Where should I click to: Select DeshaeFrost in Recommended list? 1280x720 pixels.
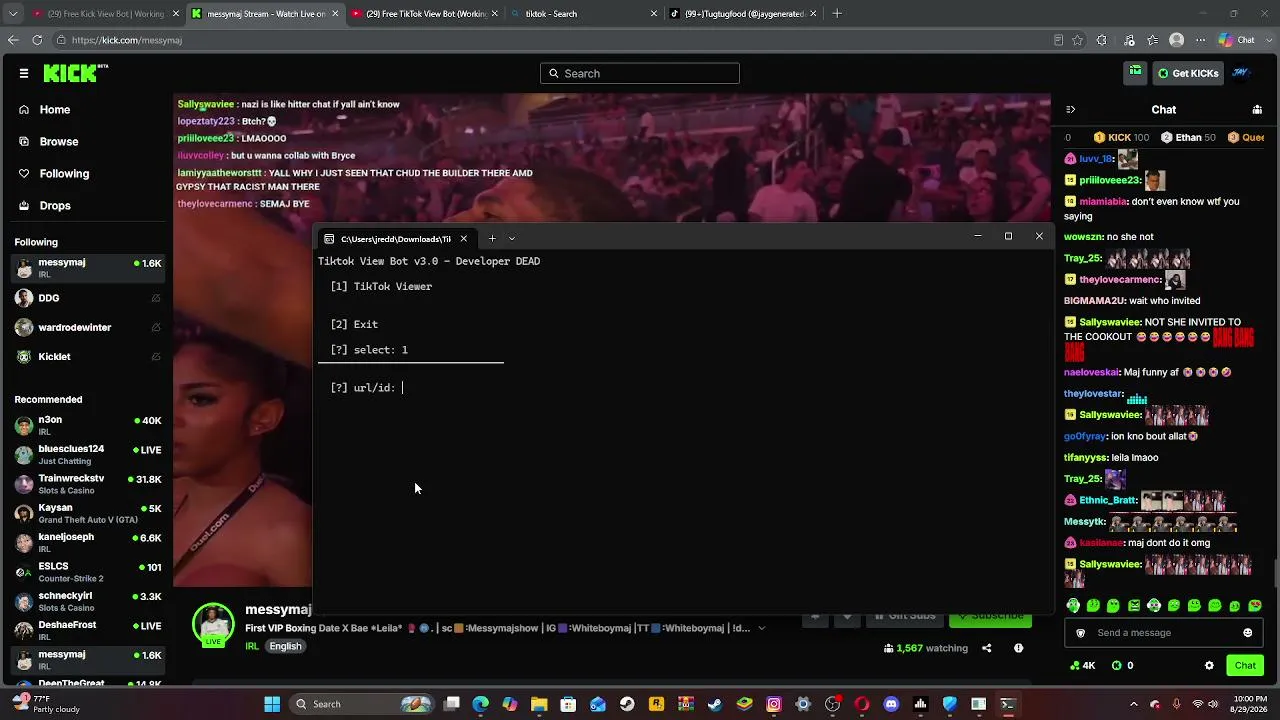pyautogui.click(x=87, y=630)
